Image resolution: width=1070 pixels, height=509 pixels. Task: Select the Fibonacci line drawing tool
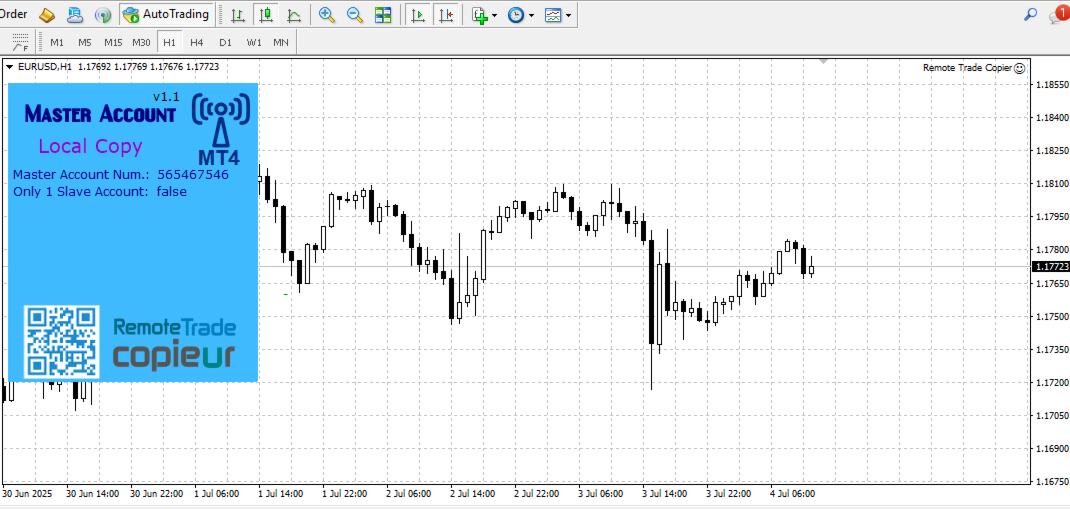point(20,42)
